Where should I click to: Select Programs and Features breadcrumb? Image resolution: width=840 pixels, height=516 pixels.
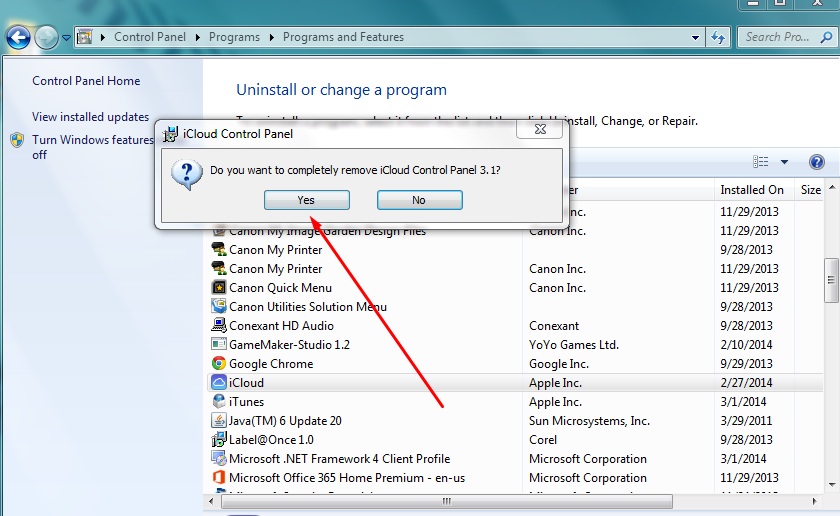(343, 37)
